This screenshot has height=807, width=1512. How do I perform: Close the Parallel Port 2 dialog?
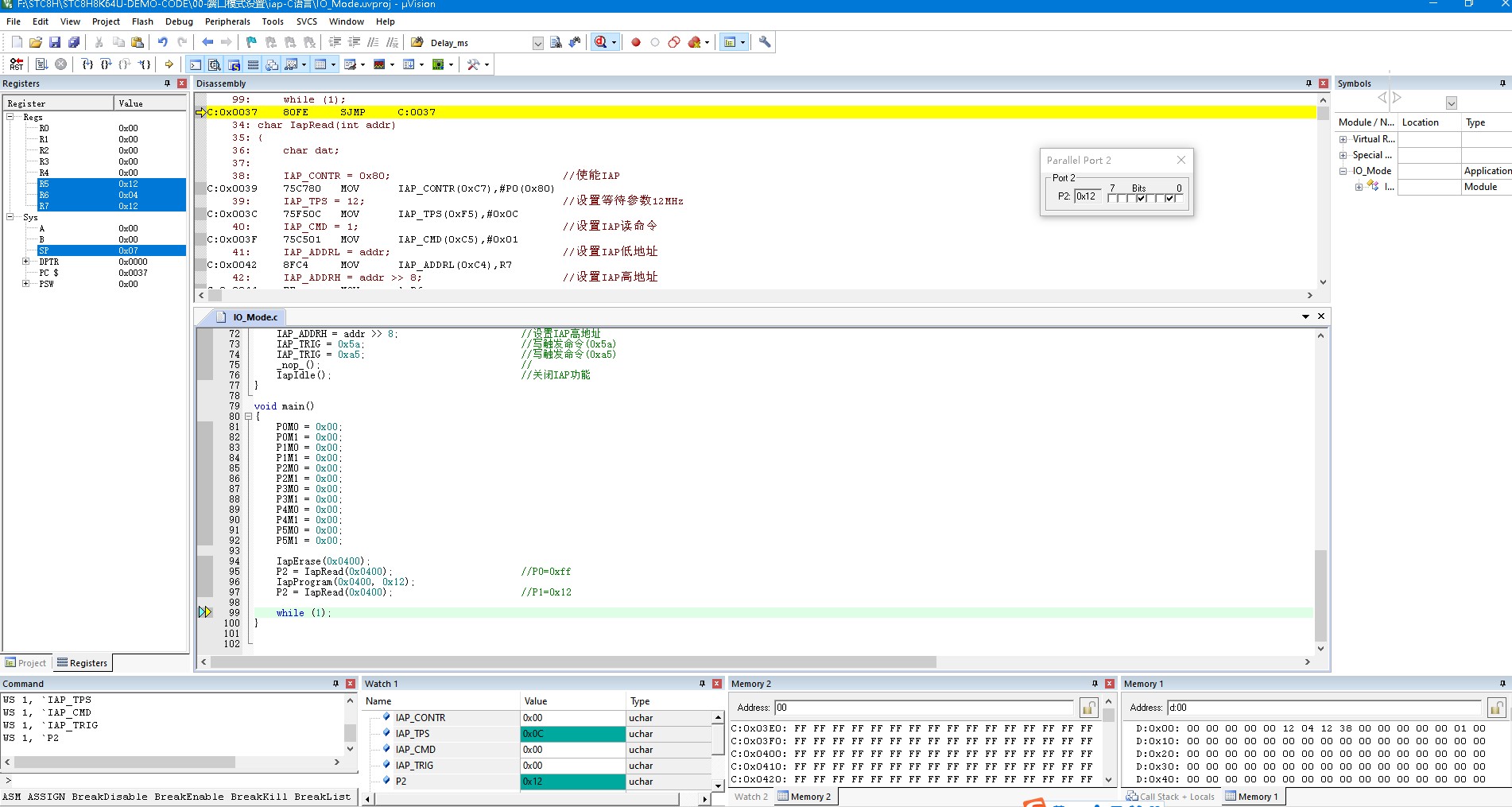pyautogui.click(x=1181, y=160)
